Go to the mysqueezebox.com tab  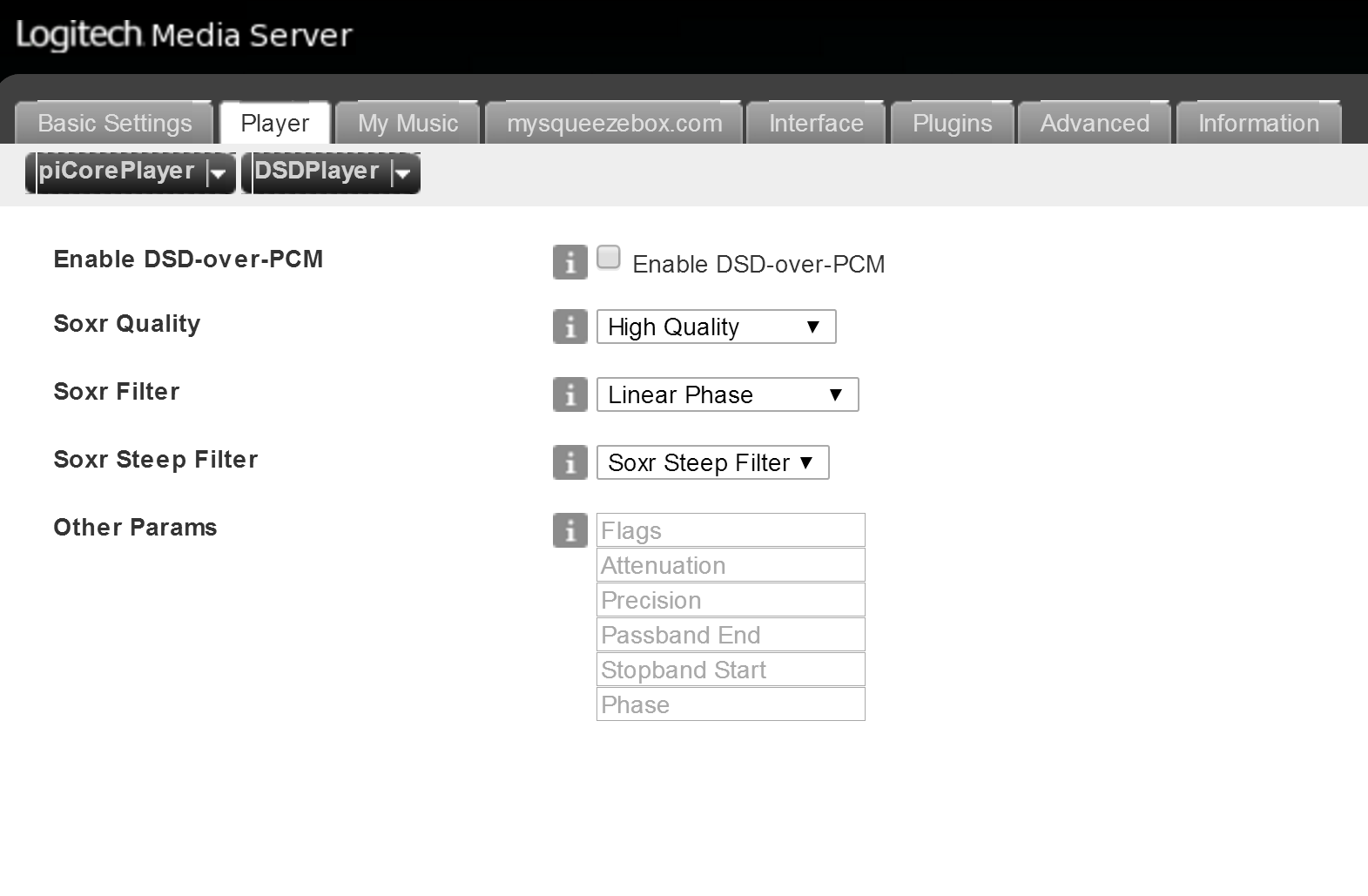click(614, 123)
